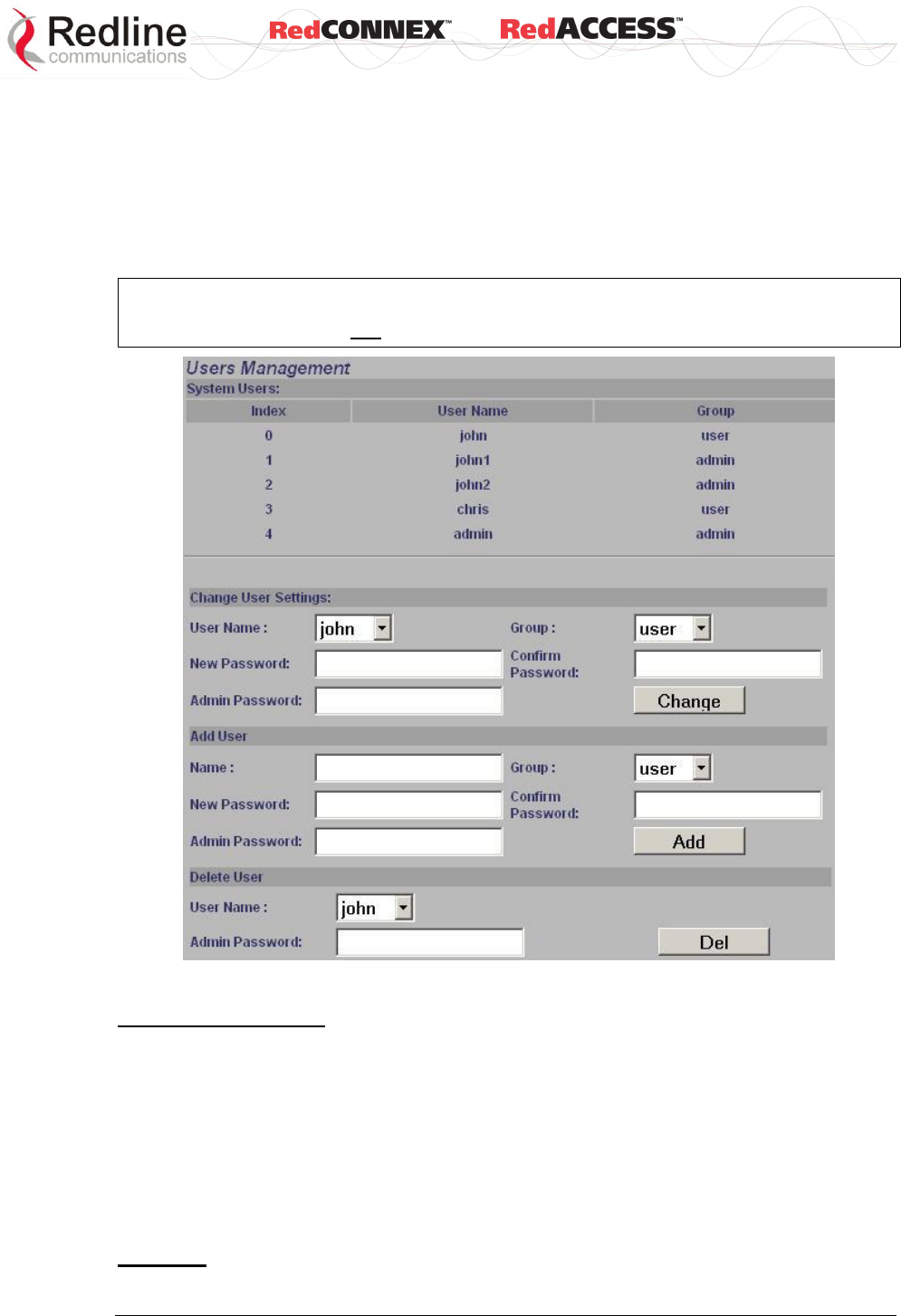Focus the New Password field in Change User Settings

coord(408,663)
